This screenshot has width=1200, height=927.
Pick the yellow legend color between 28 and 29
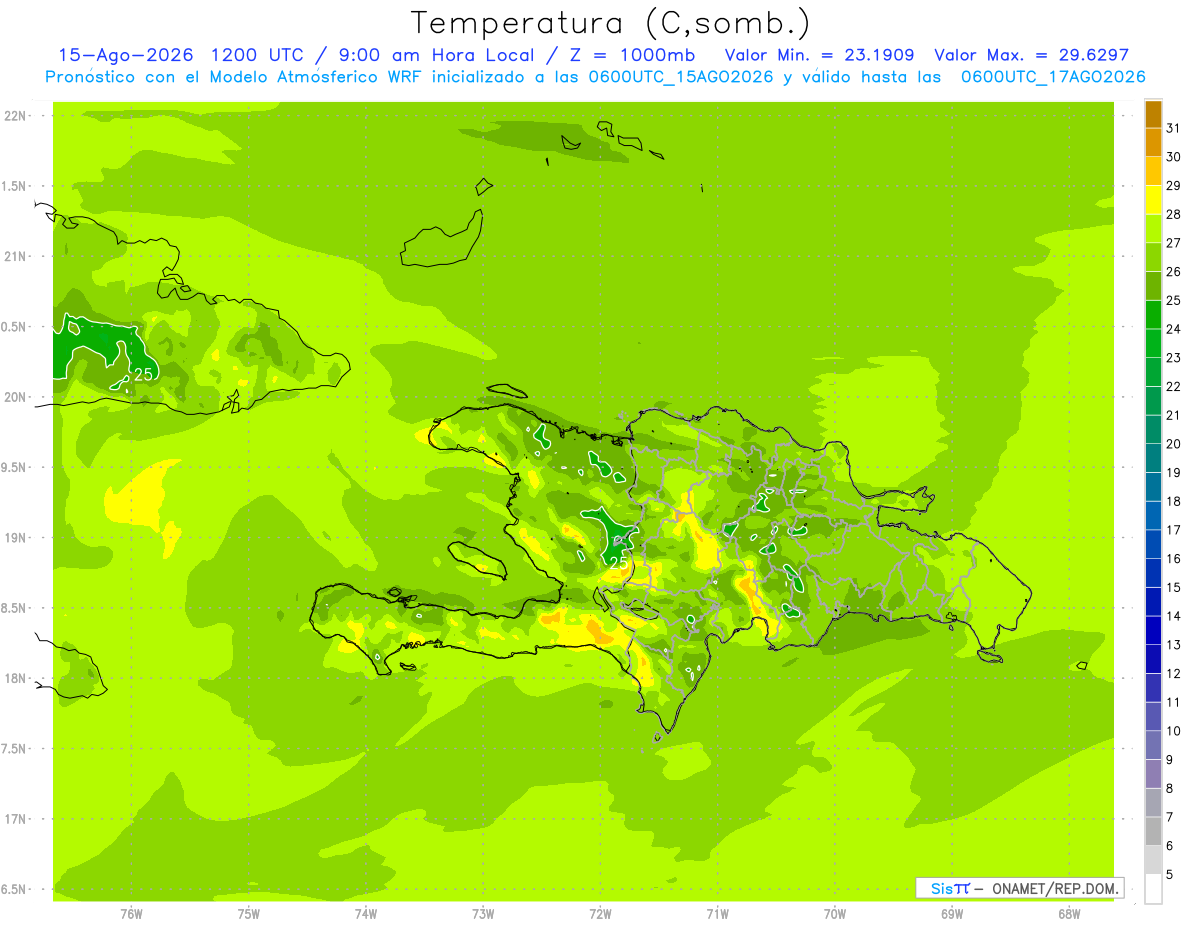[1153, 200]
